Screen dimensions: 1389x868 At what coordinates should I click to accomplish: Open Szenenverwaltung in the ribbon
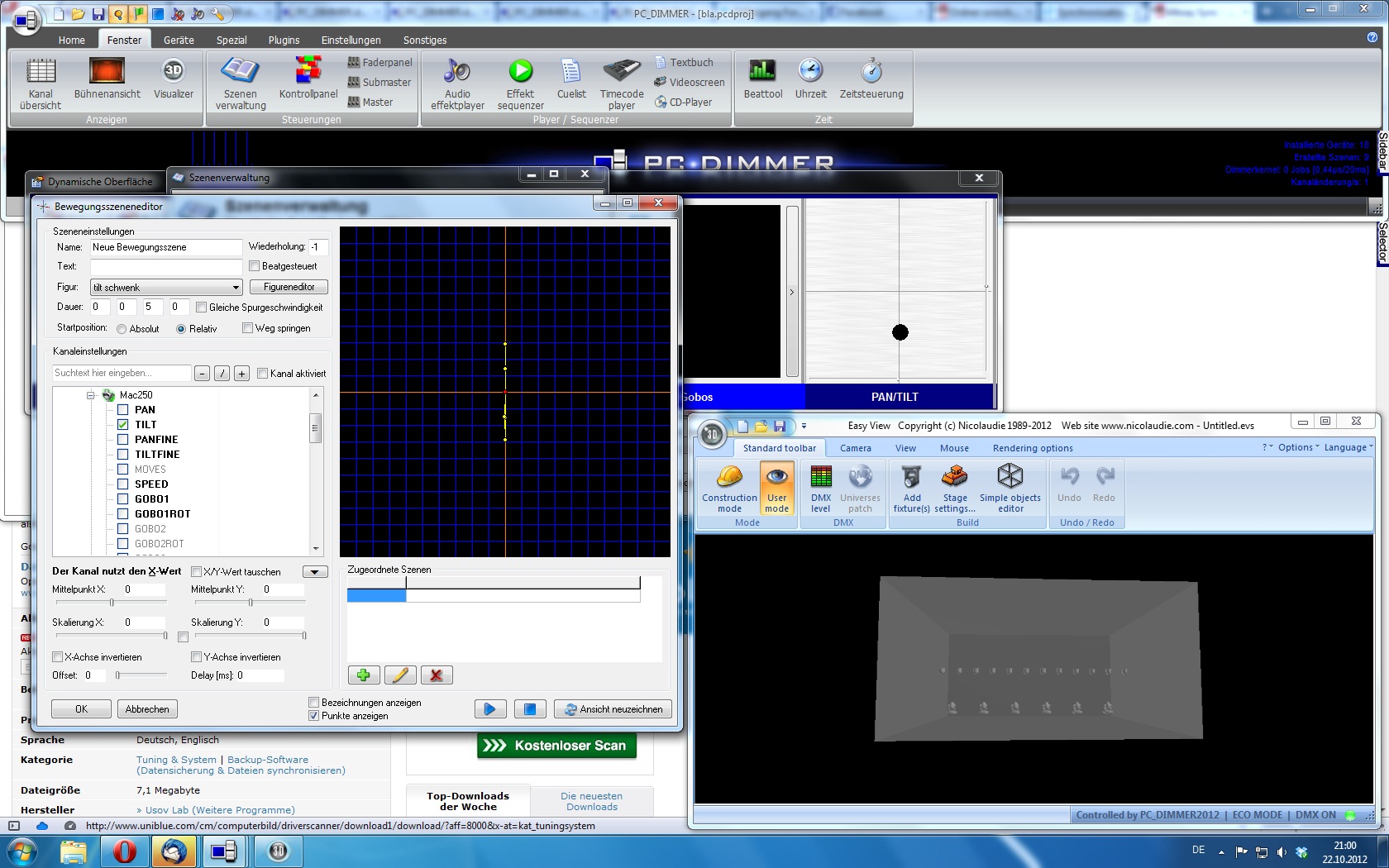click(241, 83)
